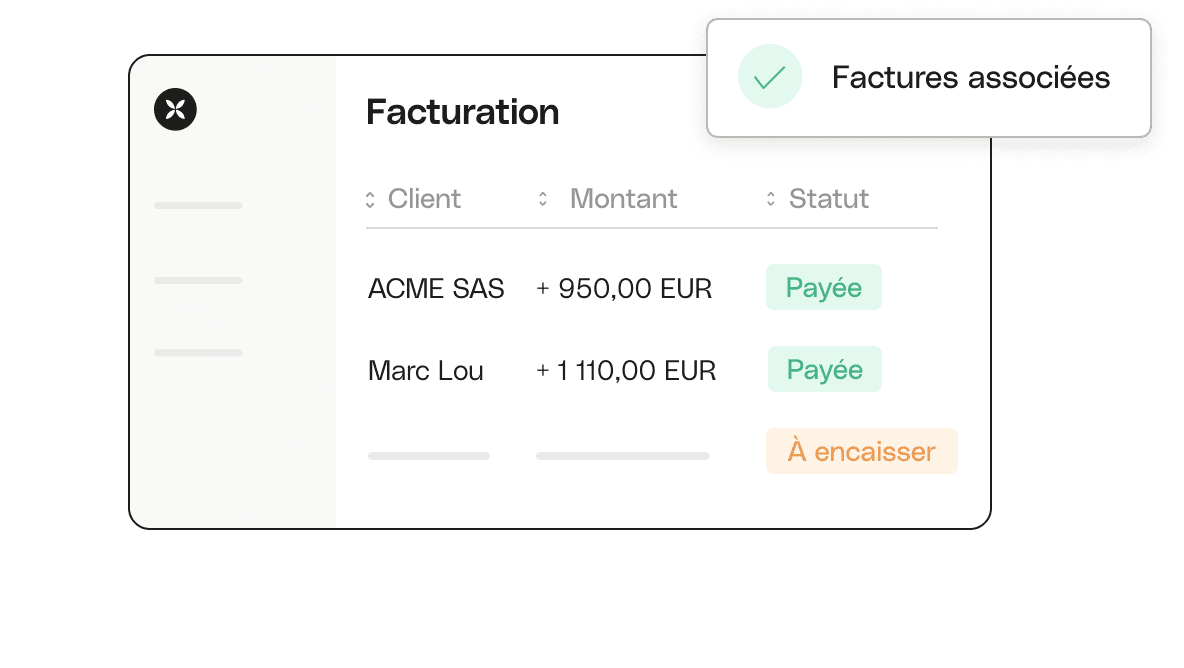
Task: Click the green checkmark circle icon
Action: click(x=769, y=76)
